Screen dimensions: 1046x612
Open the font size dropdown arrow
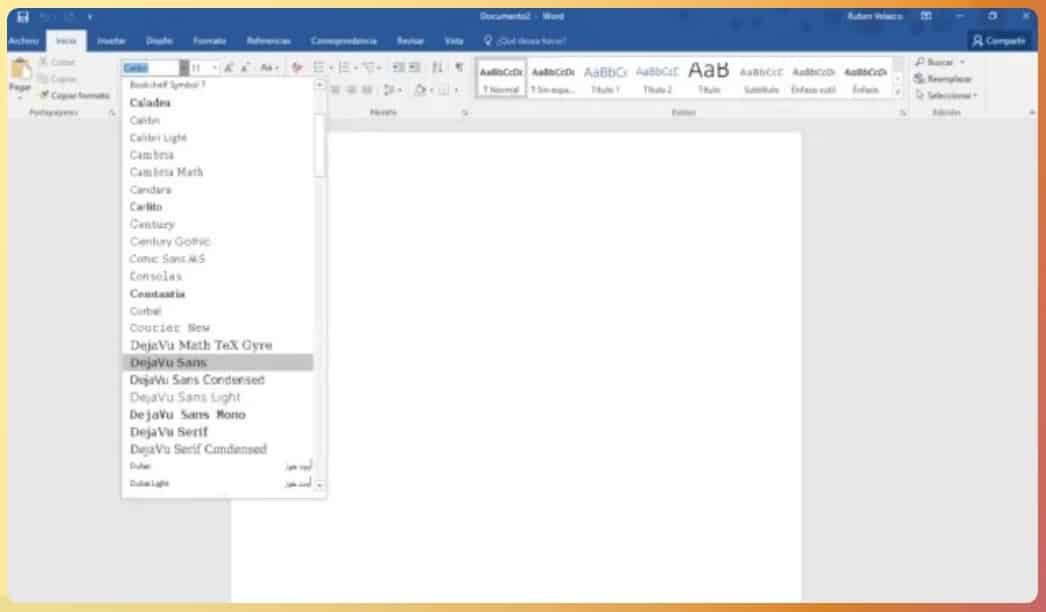click(x=214, y=68)
